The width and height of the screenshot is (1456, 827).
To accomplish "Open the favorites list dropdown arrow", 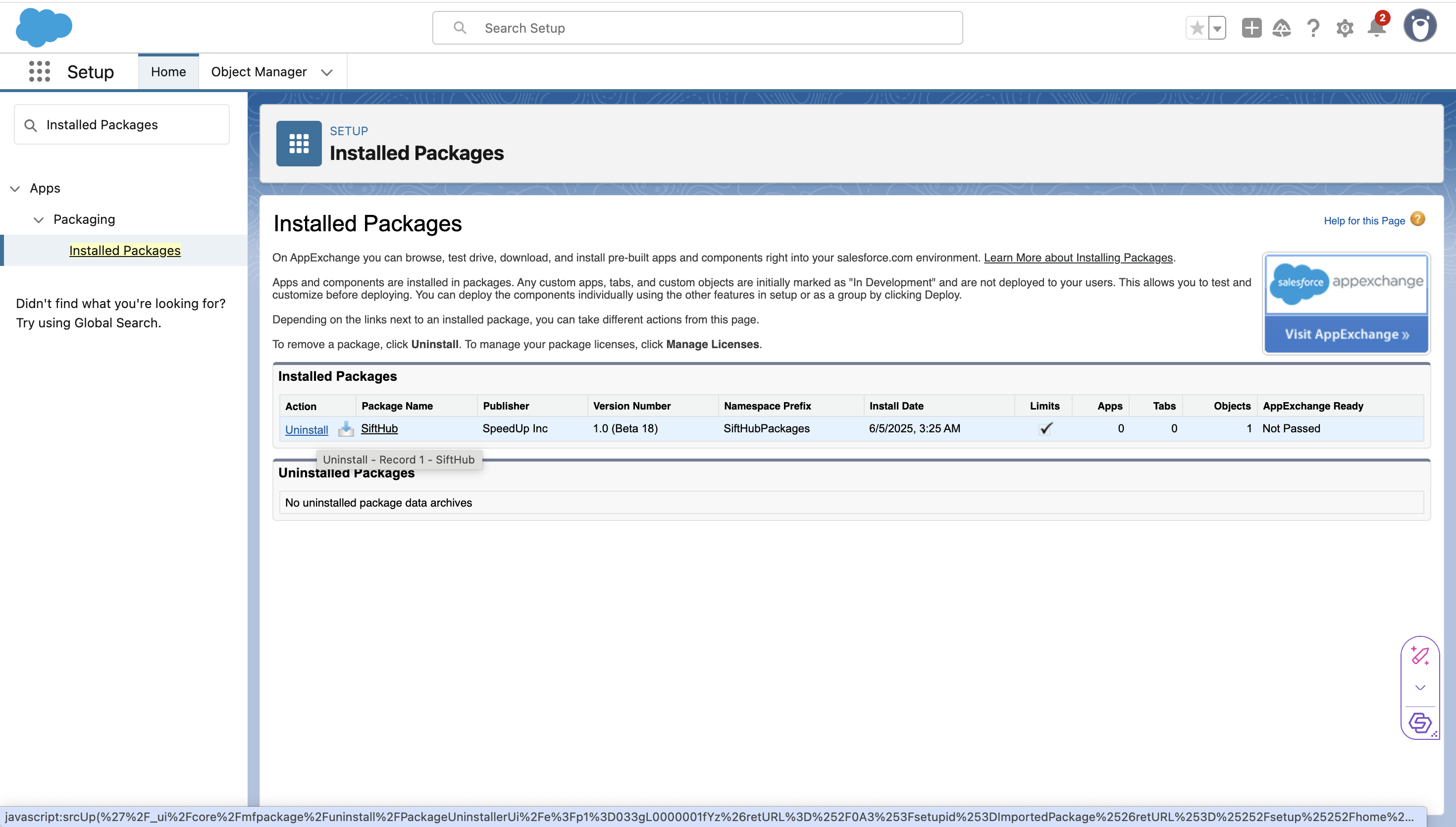I will click(x=1217, y=28).
